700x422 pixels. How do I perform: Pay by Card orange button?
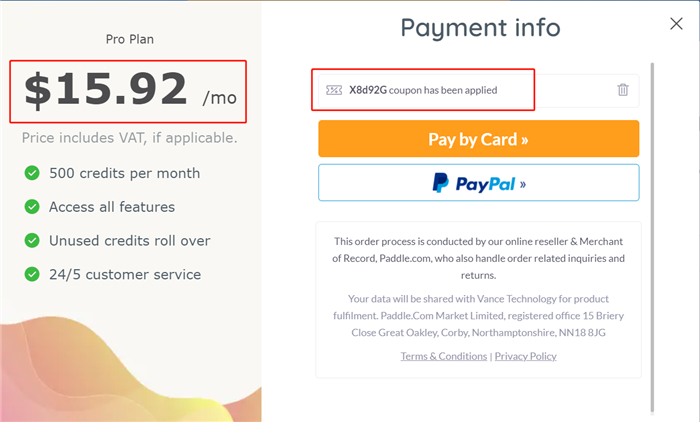[x=479, y=139]
